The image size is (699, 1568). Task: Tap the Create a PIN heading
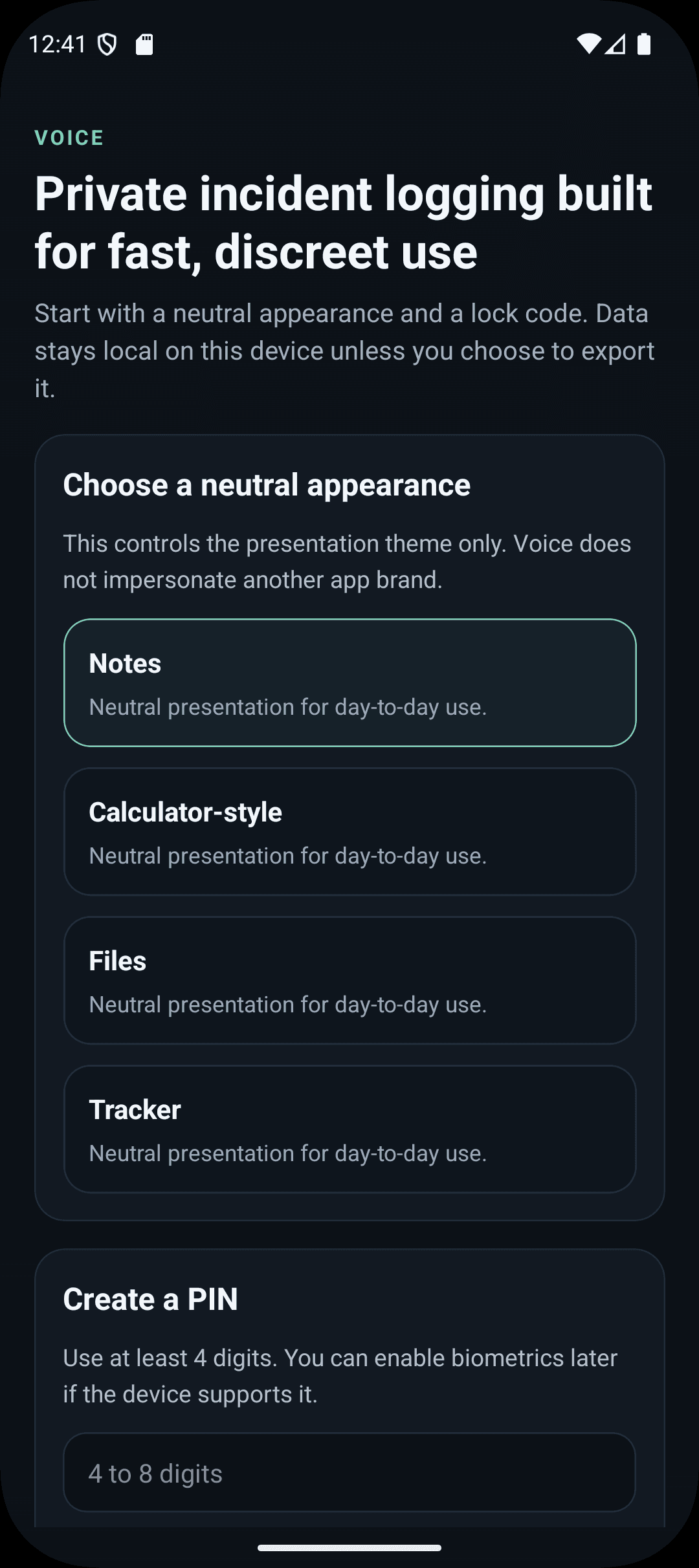[x=150, y=1299]
